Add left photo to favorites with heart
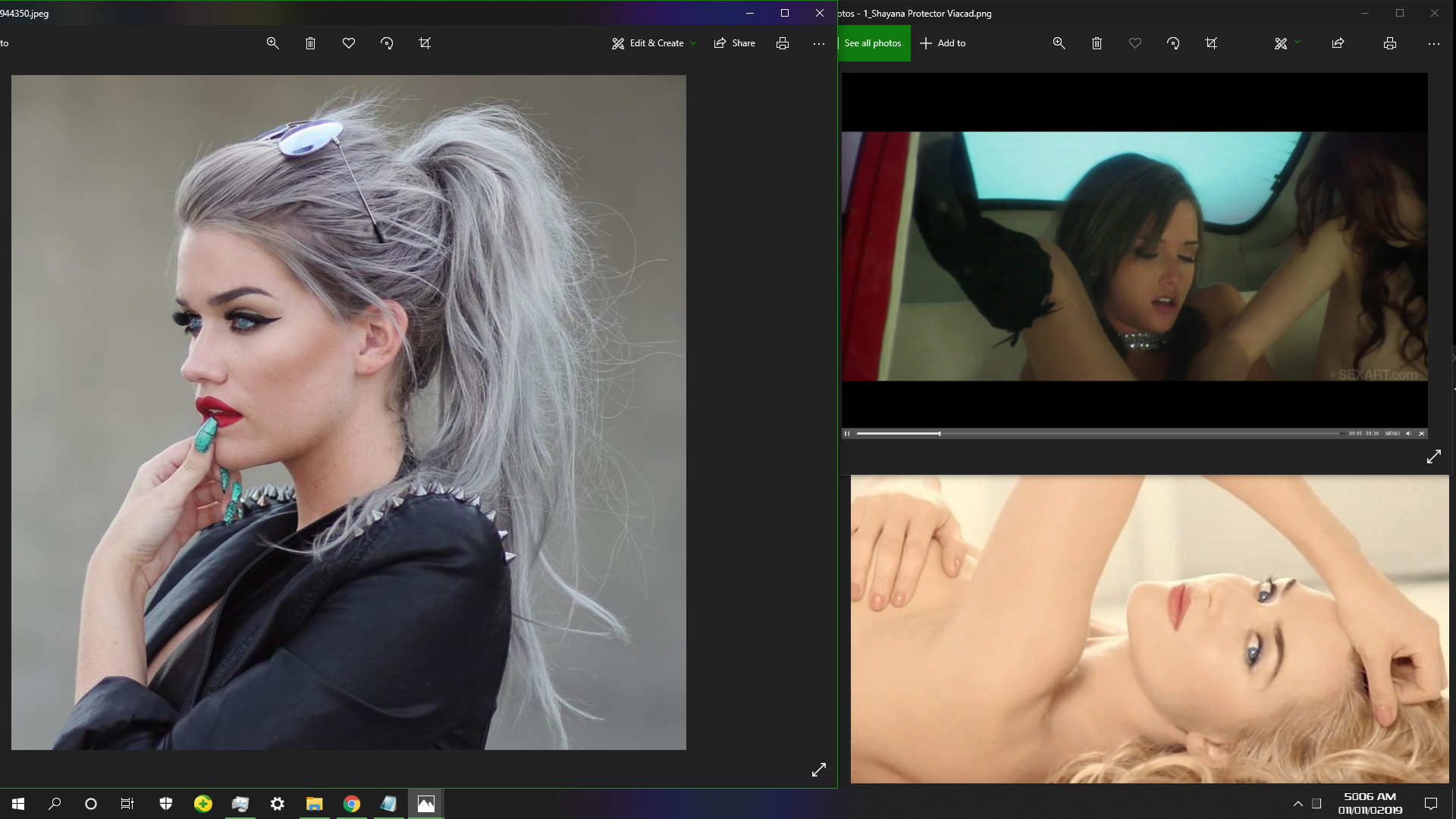The width and height of the screenshot is (1456, 819). pos(349,43)
